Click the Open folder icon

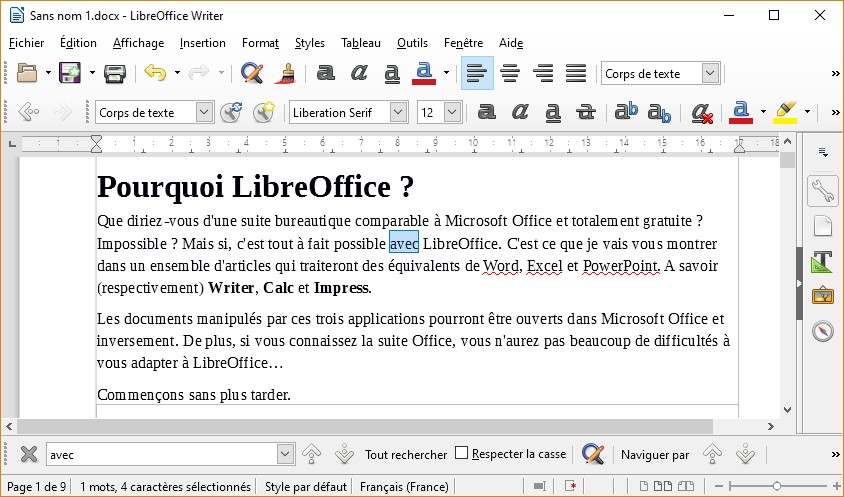(x=26, y=73)
